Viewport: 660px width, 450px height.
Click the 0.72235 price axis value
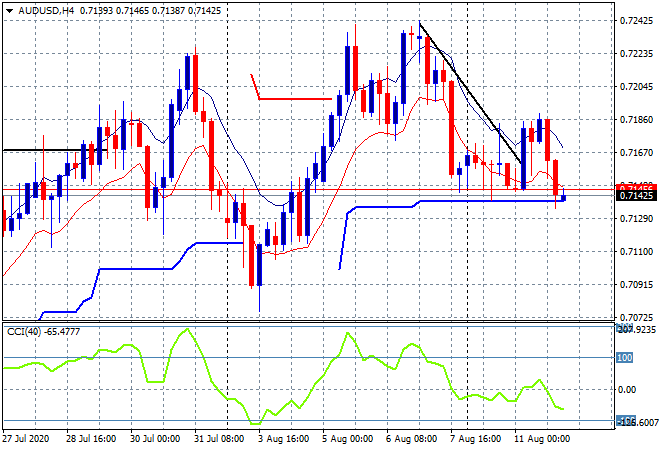[636, 53]
